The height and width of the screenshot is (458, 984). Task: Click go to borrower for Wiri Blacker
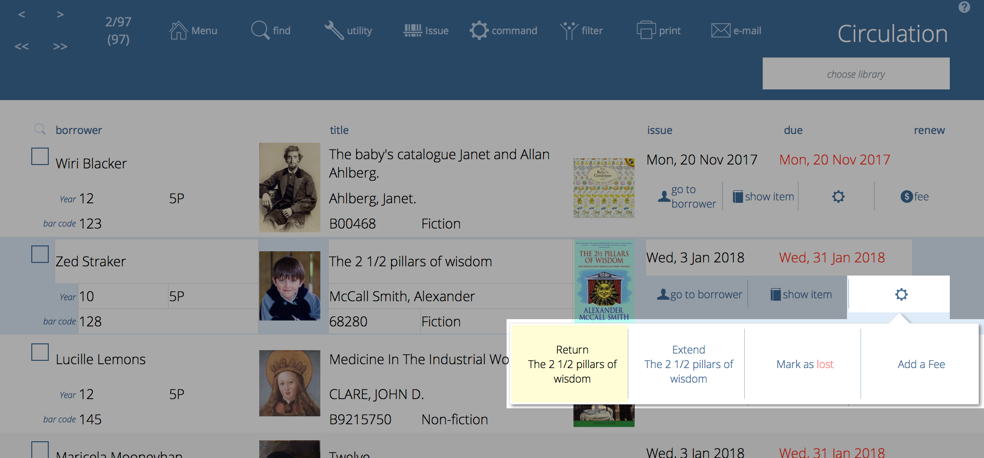686,197
